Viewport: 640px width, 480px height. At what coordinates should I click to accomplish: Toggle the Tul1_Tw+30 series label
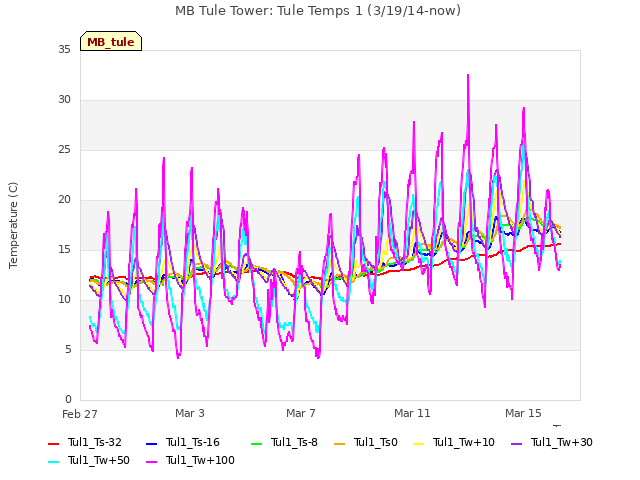(x=562, y=442)
